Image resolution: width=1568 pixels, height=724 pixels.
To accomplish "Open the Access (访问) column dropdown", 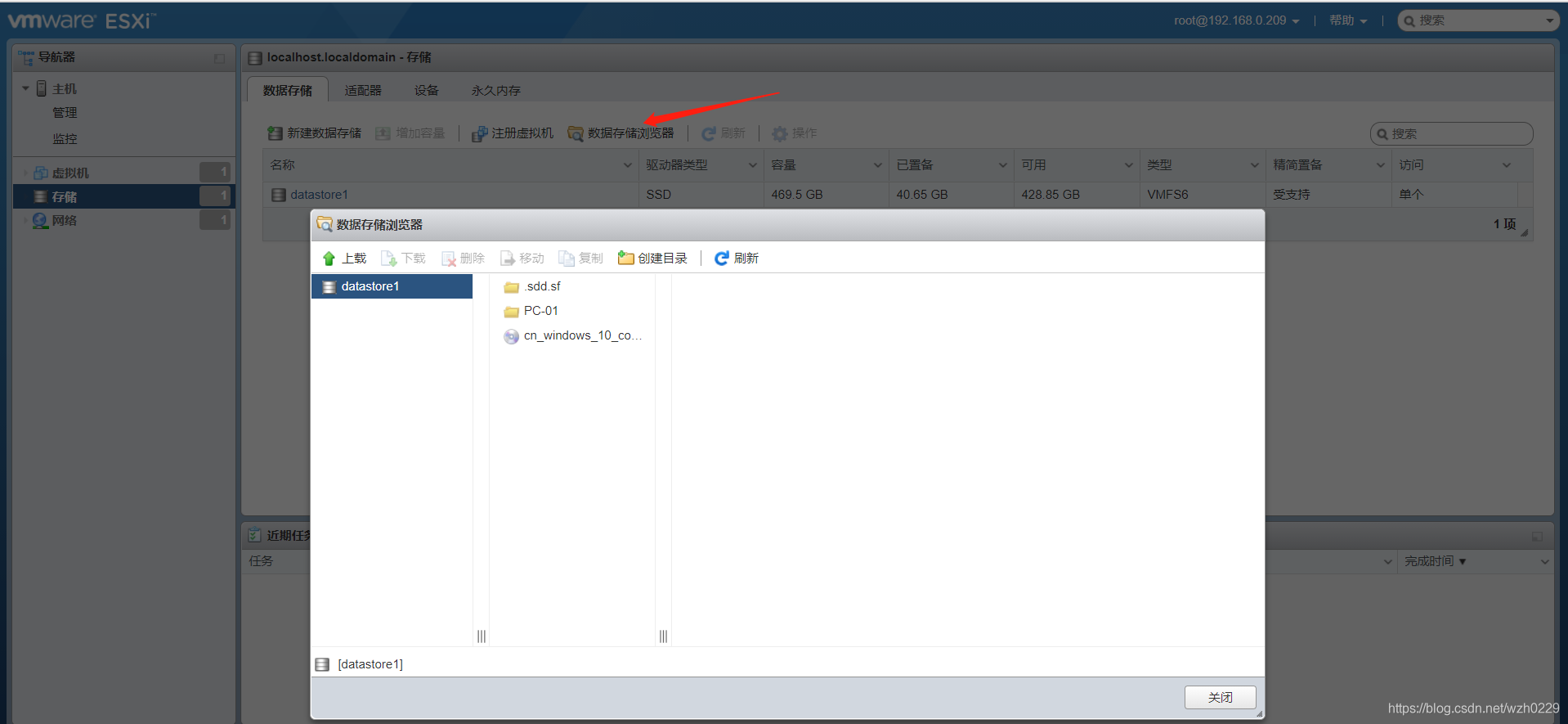I will [1506, 165].
